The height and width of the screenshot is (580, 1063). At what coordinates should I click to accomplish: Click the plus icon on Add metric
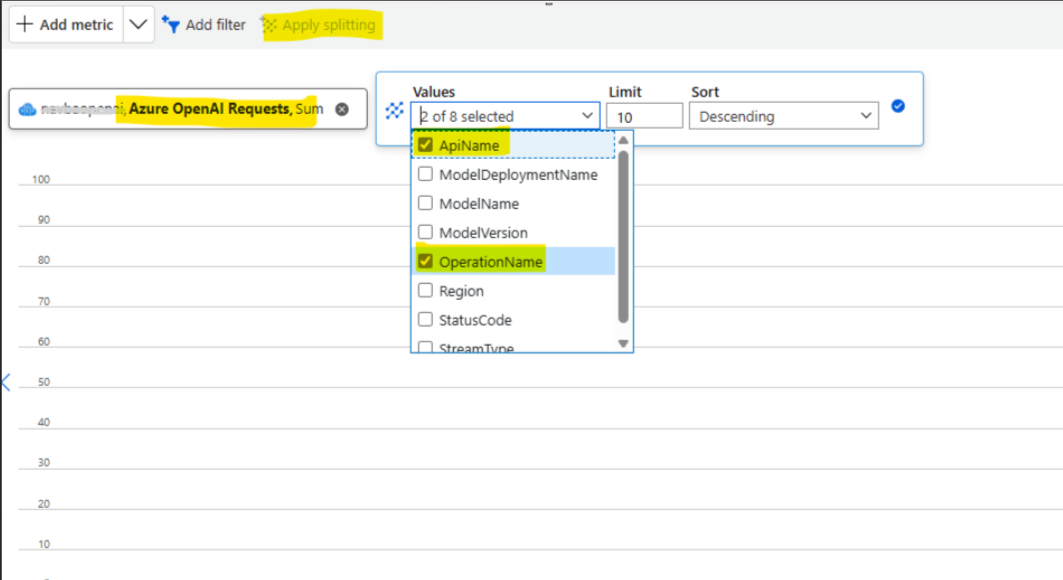click(x=24, y=24)
